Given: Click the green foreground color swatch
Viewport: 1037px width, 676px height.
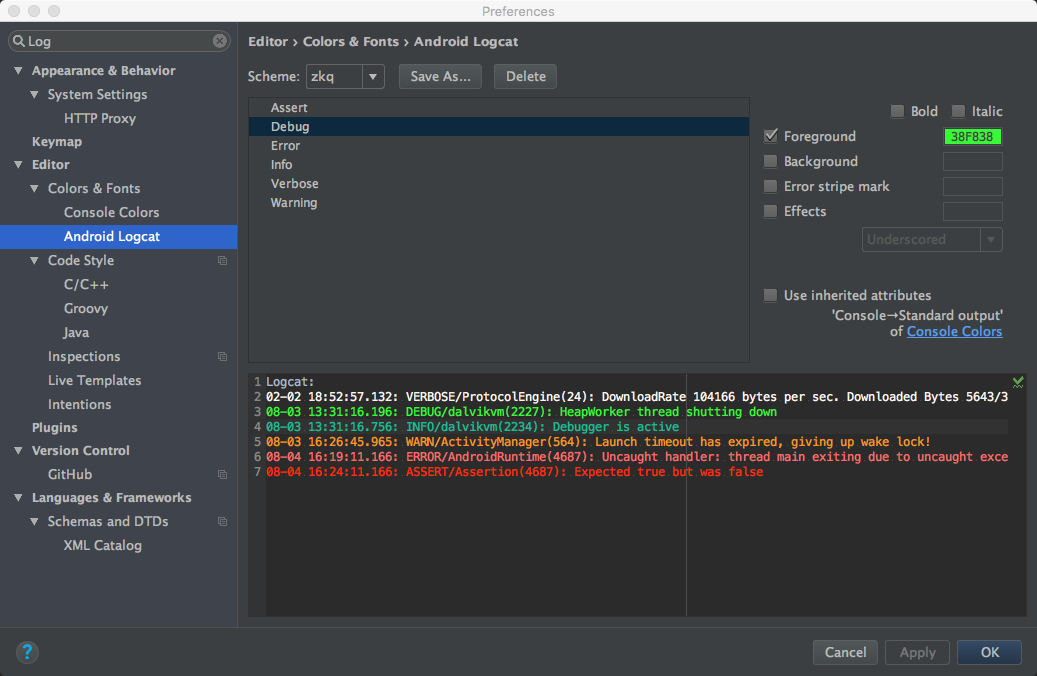Looking at the screenshot, I should tap(972, 137).
